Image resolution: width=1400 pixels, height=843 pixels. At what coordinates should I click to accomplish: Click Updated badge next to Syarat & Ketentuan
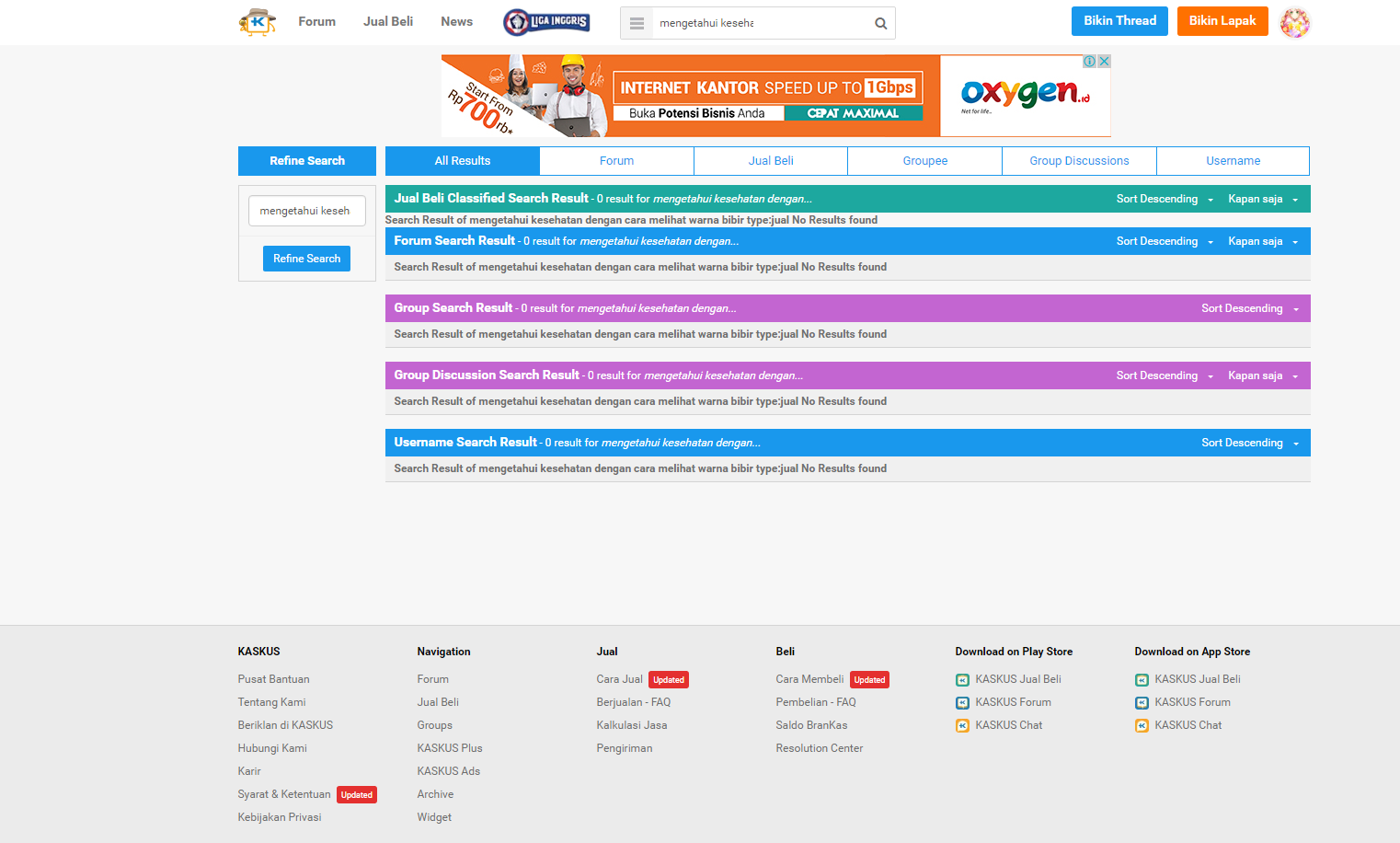(x=357, y=795)
